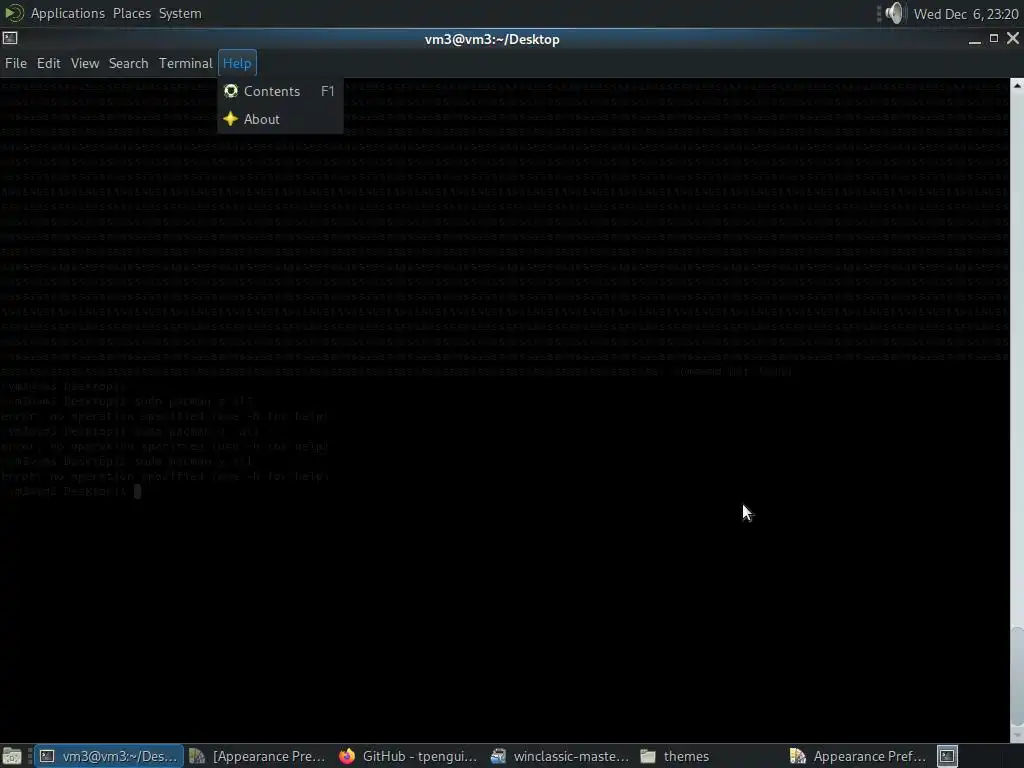Click the terminal title vm3@vm3:~/Desktop
The image size is (1024, 768).
492,39
